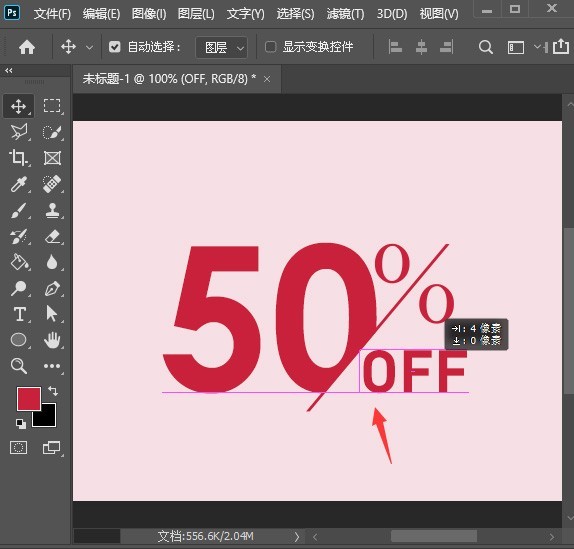Select the Type tool
Viewport: 574px width, 549px height.
tap(19, 314)
